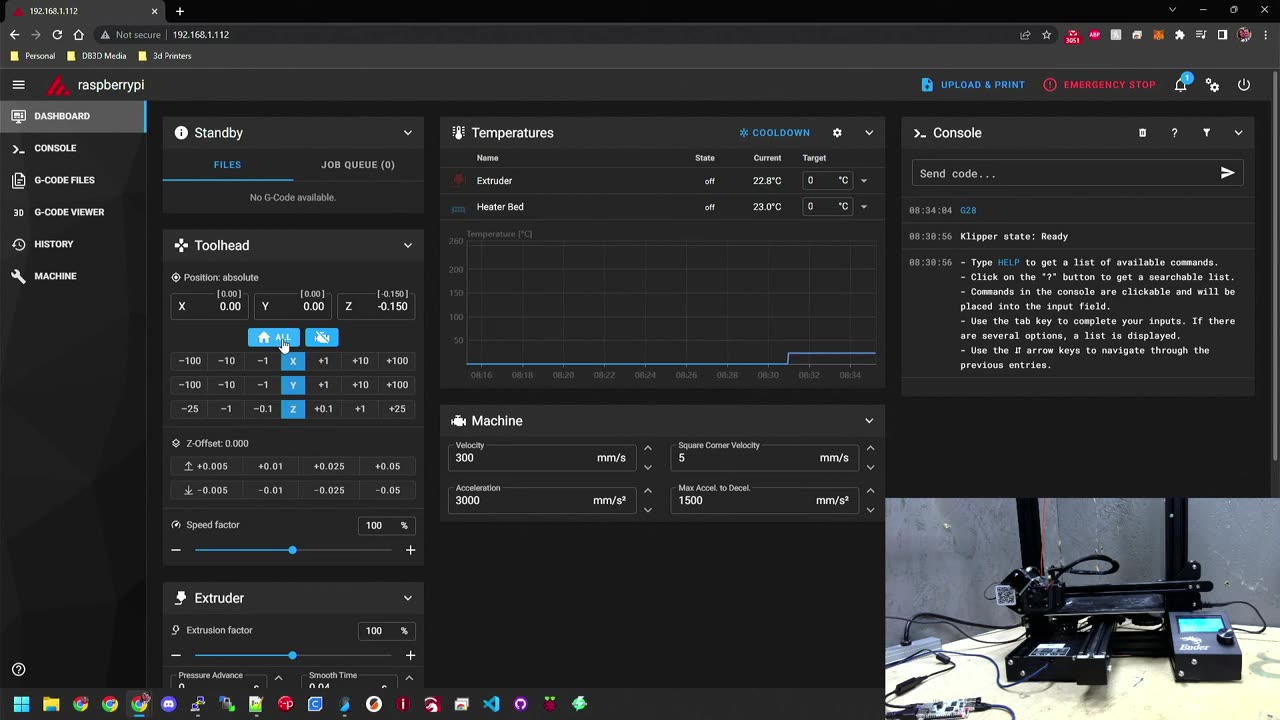Open G-Code Files in sidebar
Viewport: 1280px width, 720px height.
pos(72,180)
